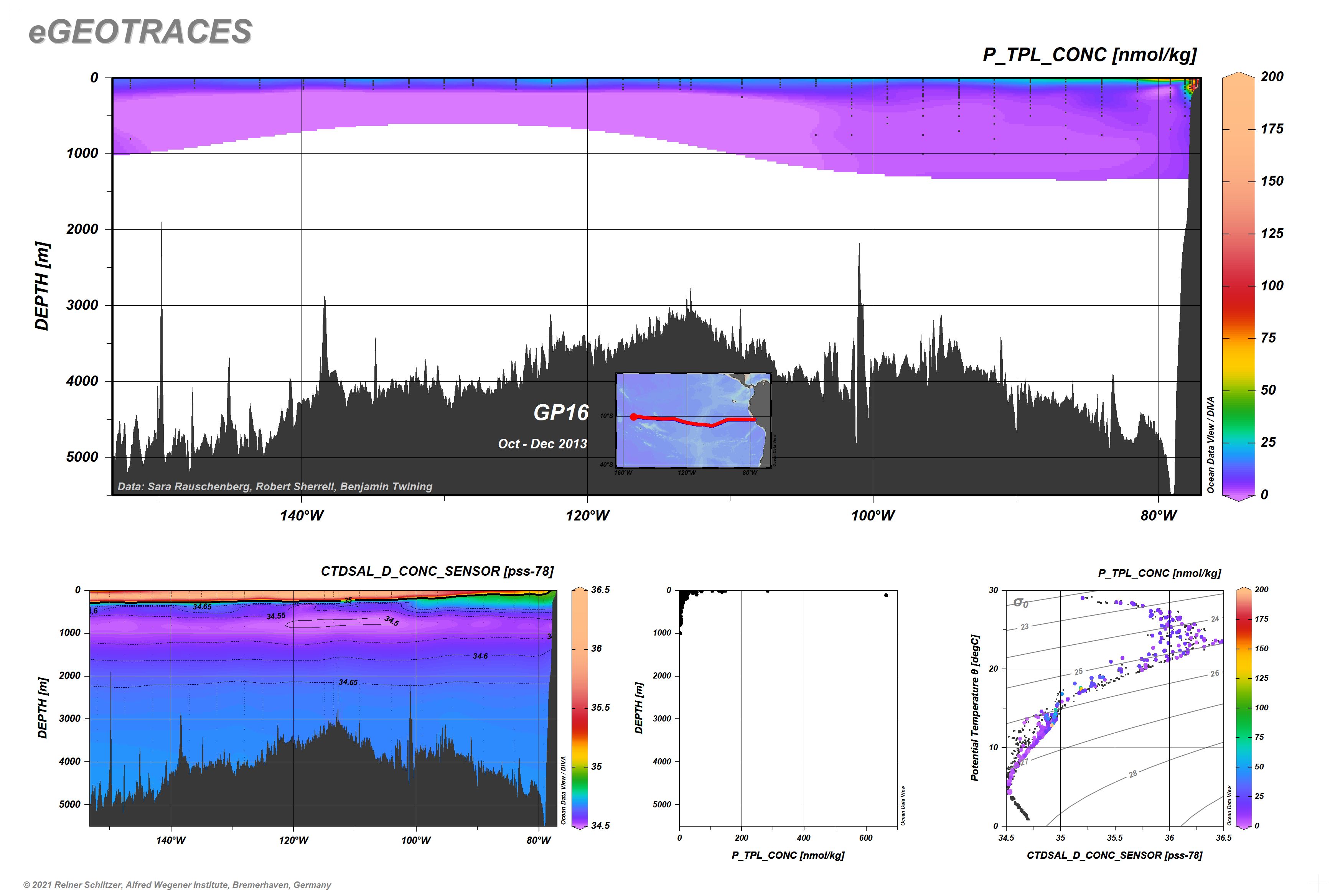This screenshot has width=1330, height=896.
Task: Click the 2021 Reiner Schlitzer copyright notice
Action: (177, 884)
